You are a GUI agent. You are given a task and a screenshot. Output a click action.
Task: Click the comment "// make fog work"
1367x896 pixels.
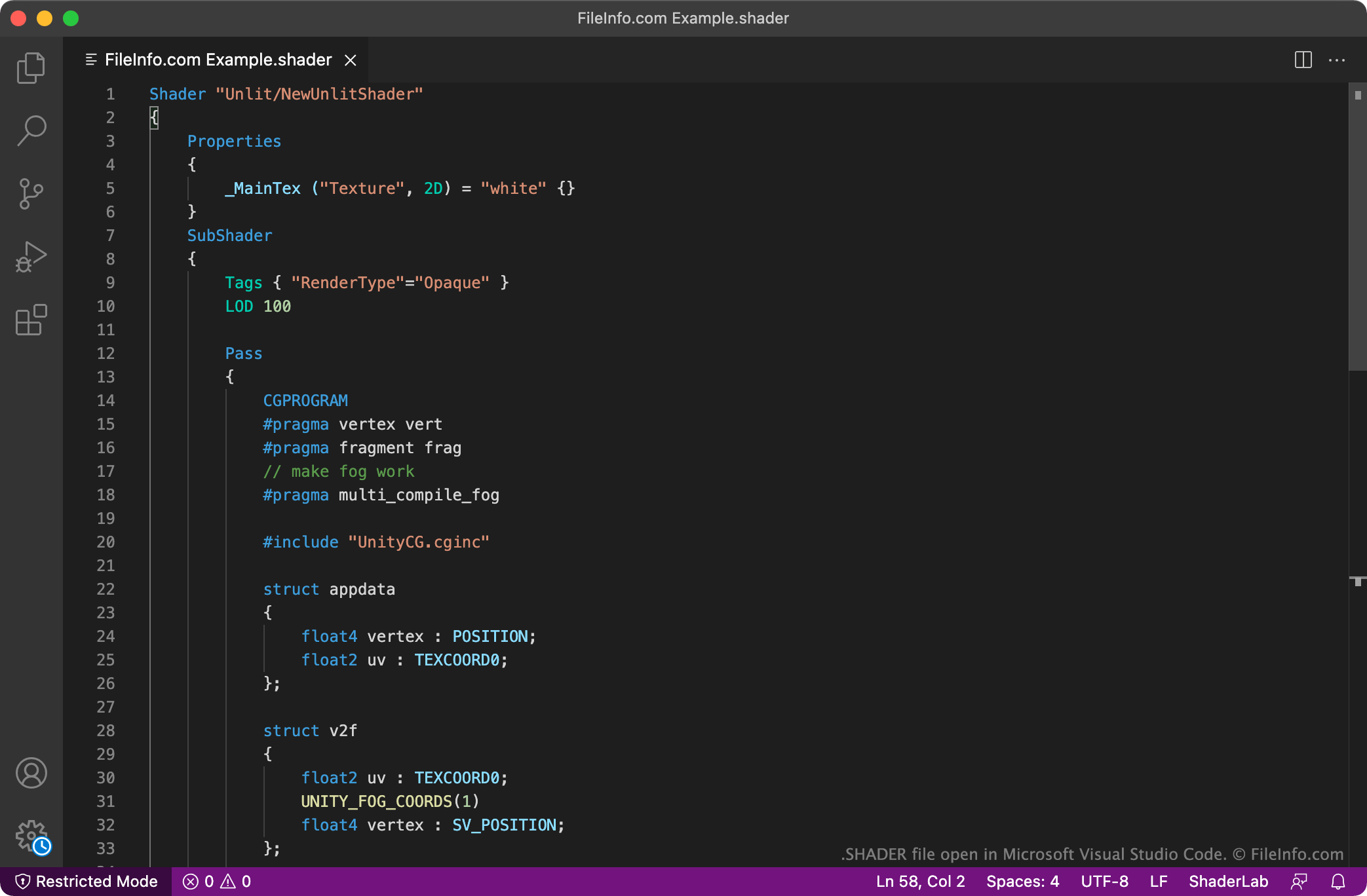tap(338, 472)
